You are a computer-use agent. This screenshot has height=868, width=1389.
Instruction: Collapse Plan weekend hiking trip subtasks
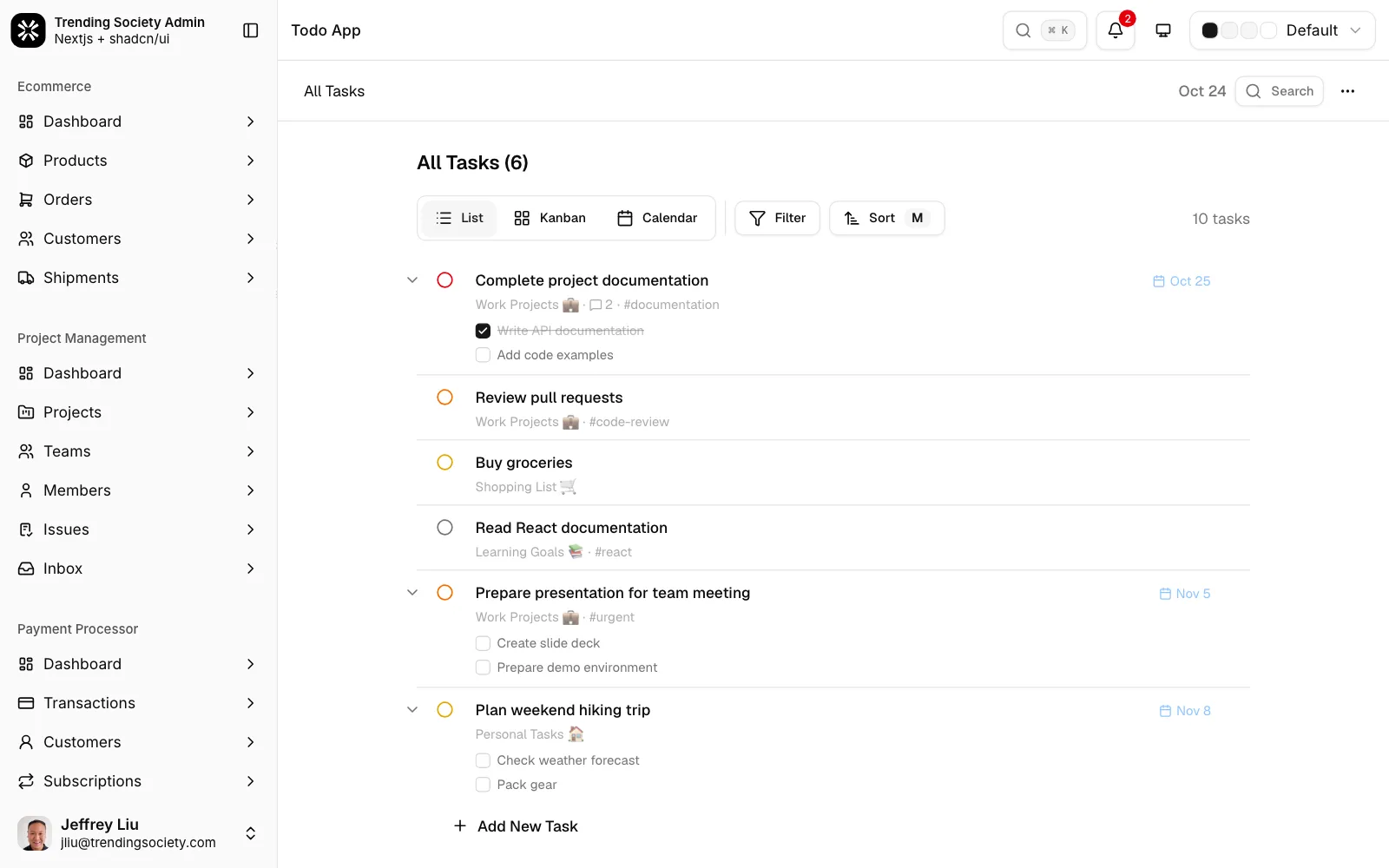tap(412, 710)
